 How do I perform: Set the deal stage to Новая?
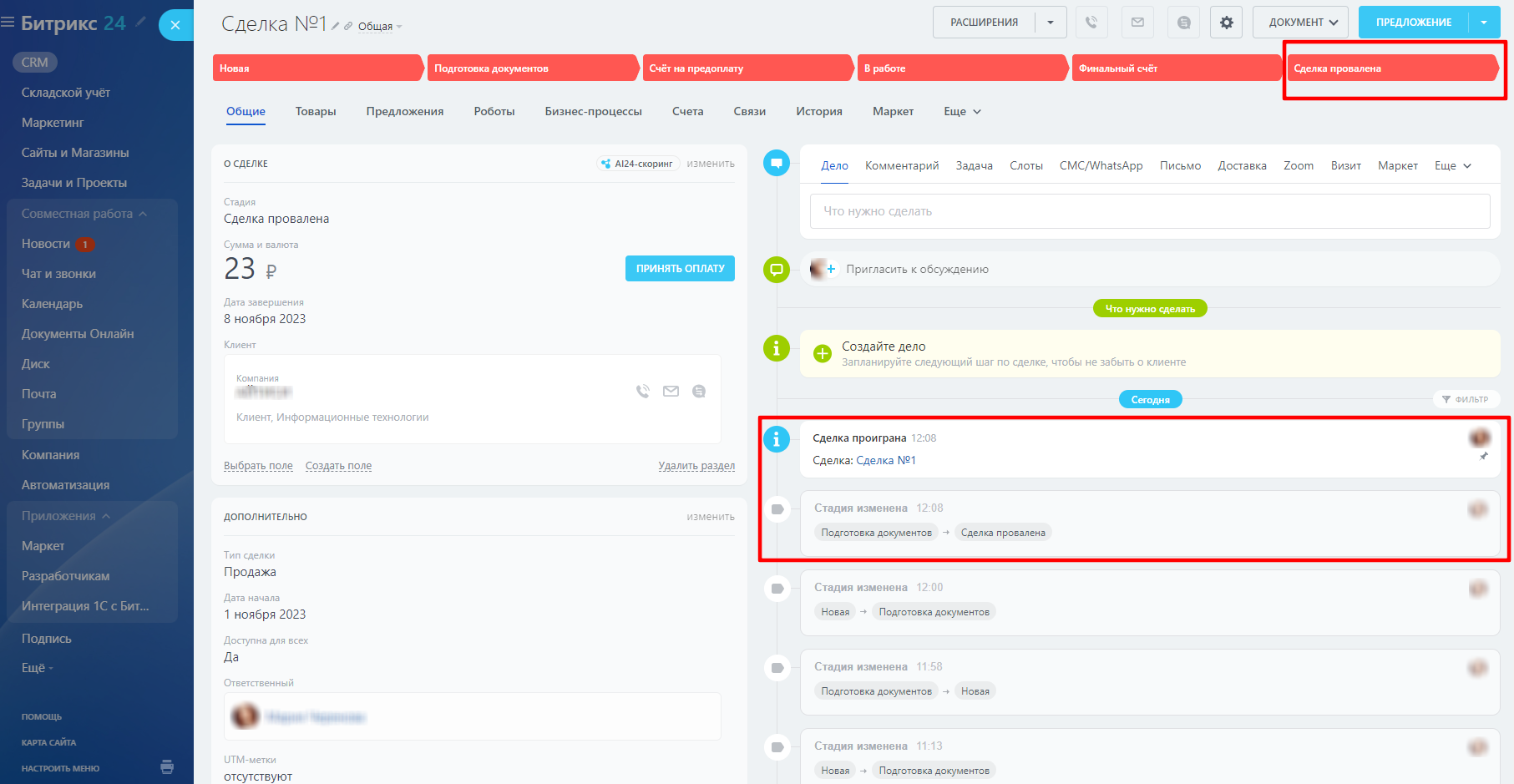tap(318, 68)
